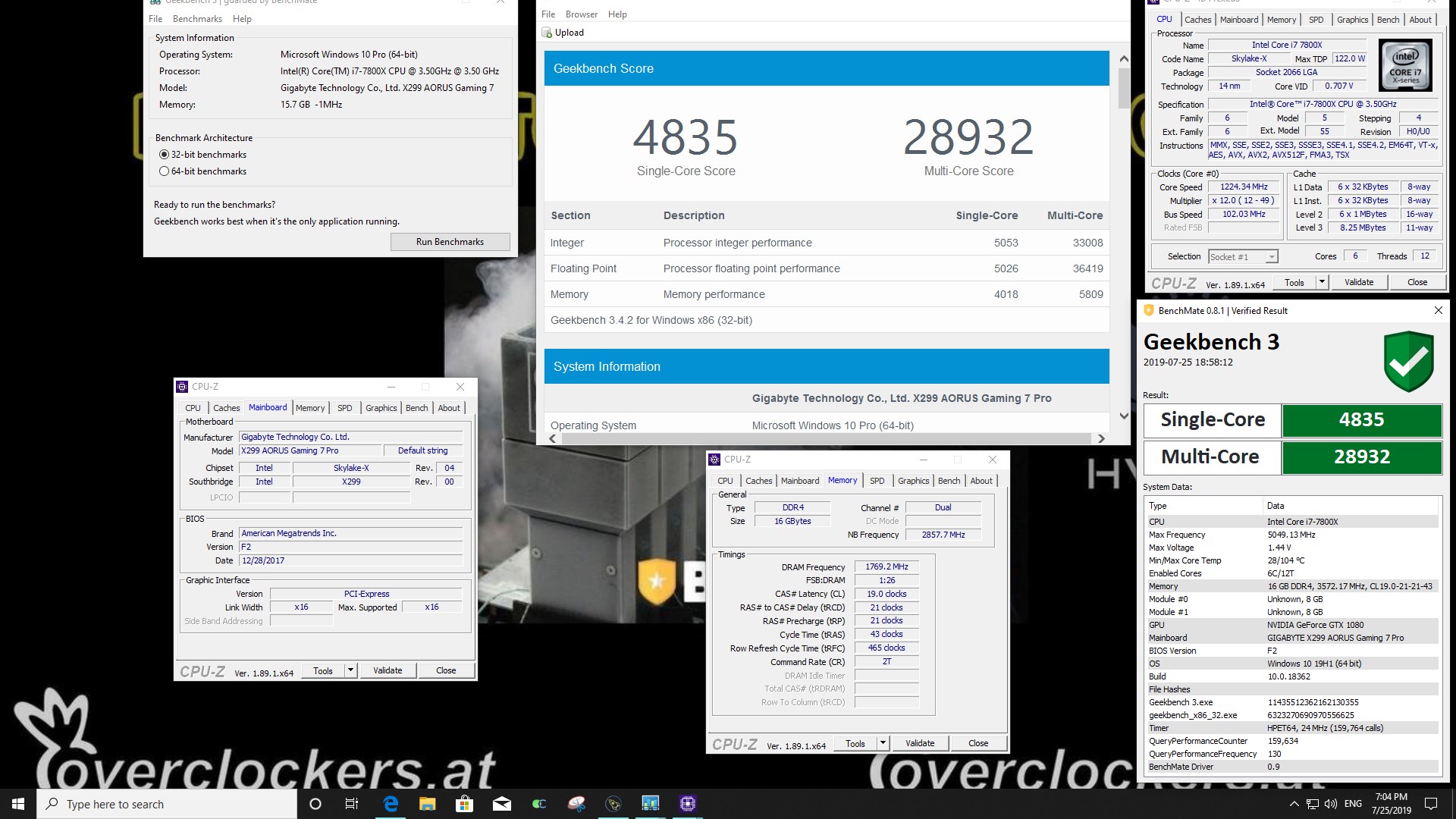Expand the Socket #1 selection dropdown
The height and width of the screenshot is (819, 1456).
point(1272,257)
